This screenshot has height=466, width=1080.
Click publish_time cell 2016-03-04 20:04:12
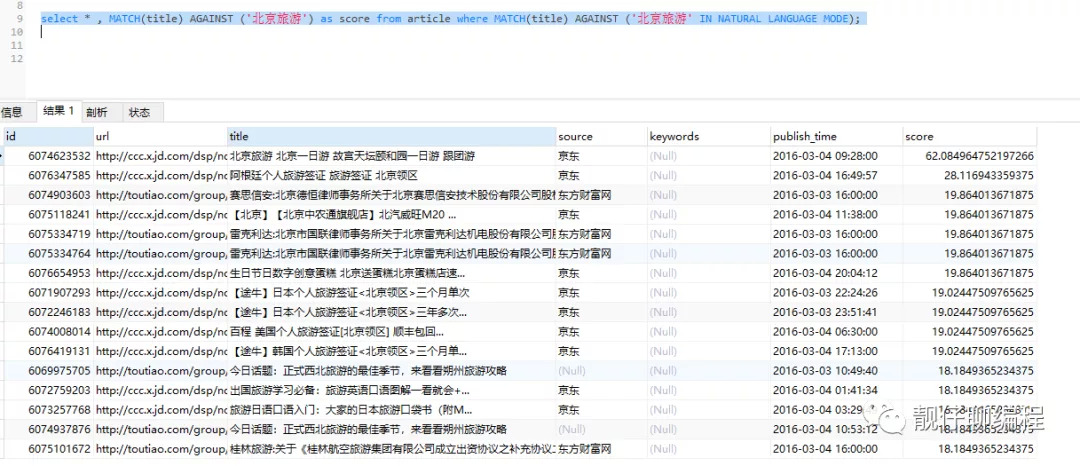point(825,273)
